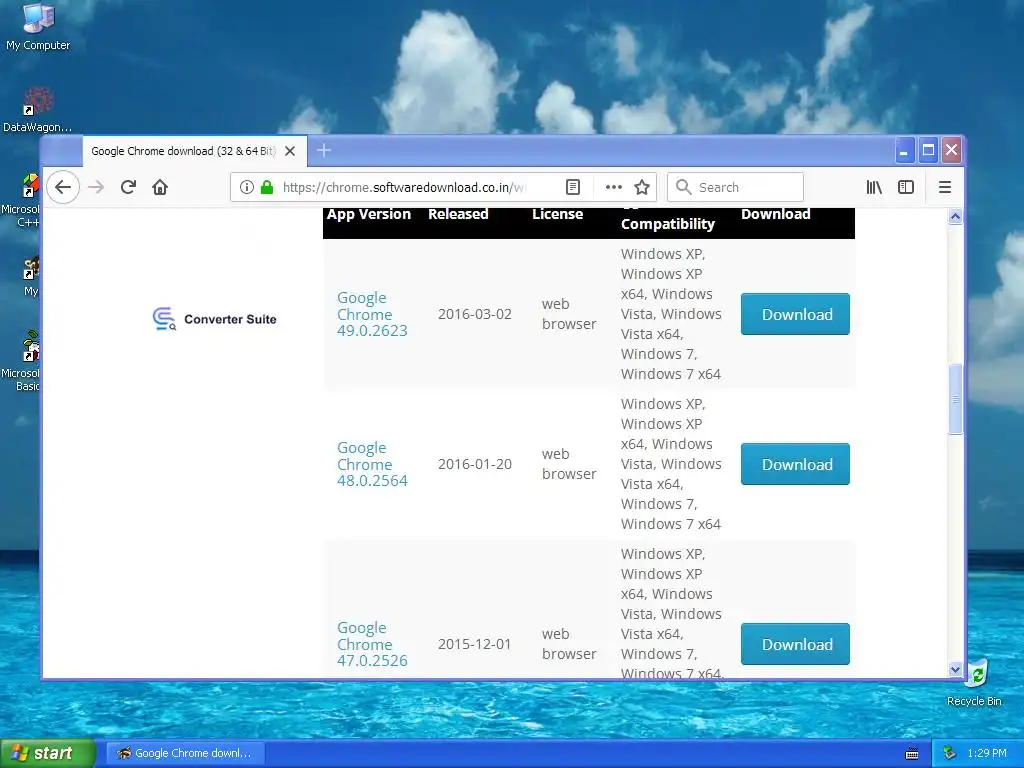Open the browser home page
The image size is (1024, 768).
[160, 187]
